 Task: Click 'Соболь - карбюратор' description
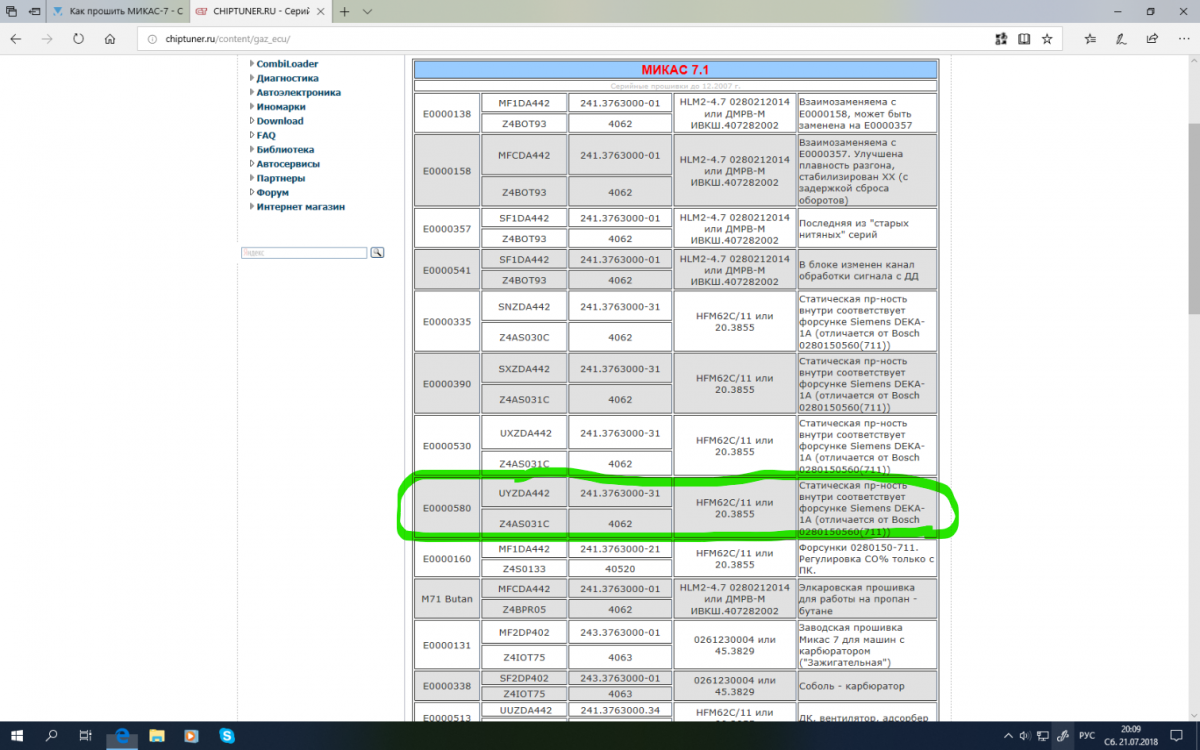[867, 686]
